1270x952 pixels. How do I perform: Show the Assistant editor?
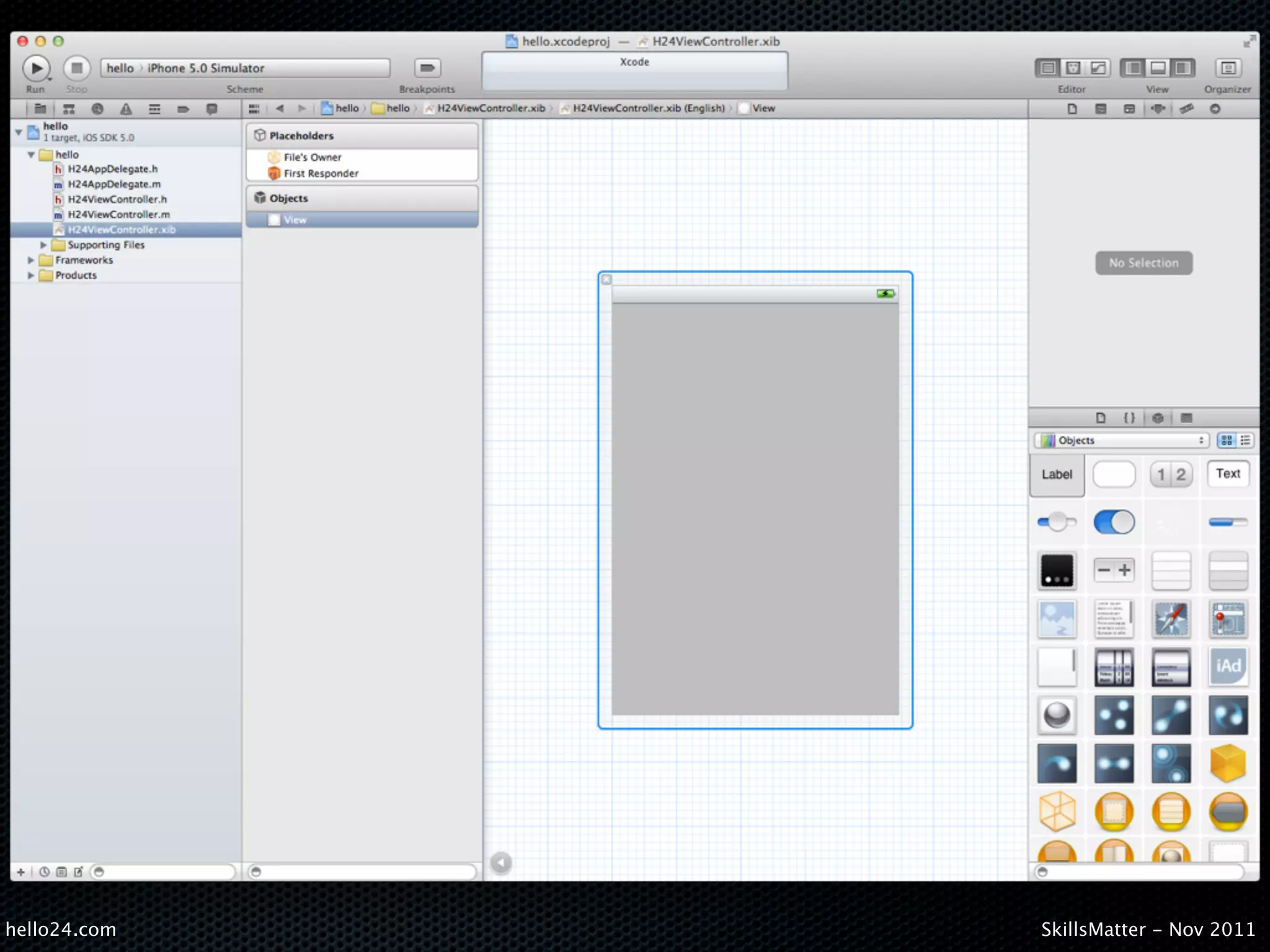coord(1073,68)
